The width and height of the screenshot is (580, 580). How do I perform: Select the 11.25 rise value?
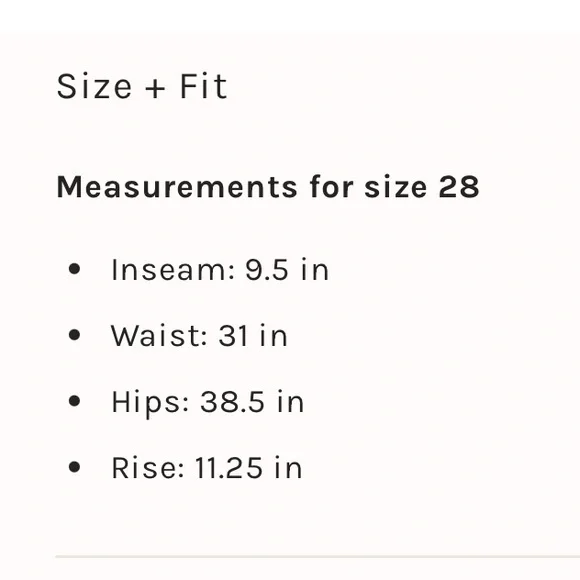tap(228, 468)
